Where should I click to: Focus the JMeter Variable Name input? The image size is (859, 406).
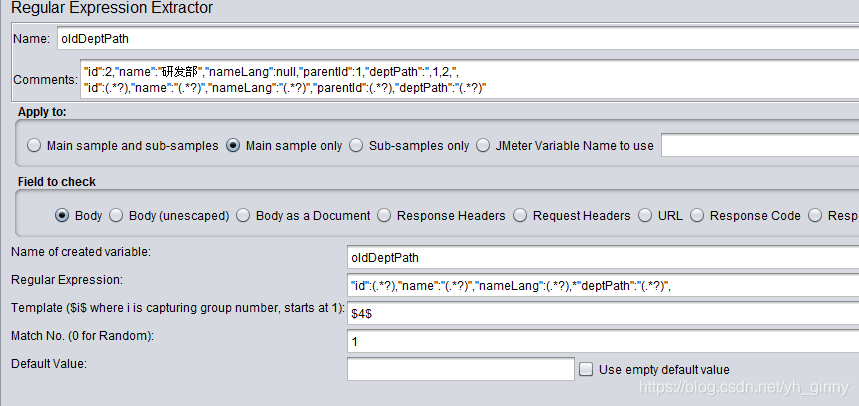(x=760, y=146)
